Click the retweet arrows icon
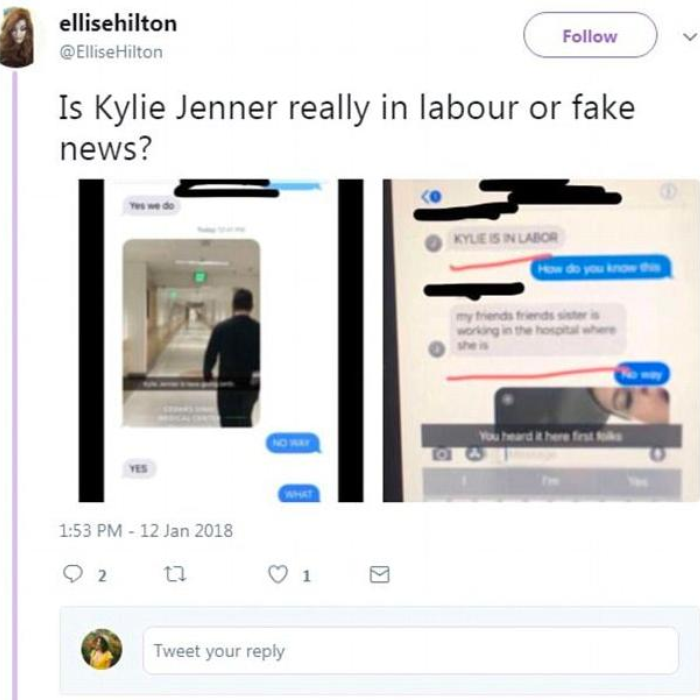The height and width of the screenshot is (700, 700). click(175, 574)
